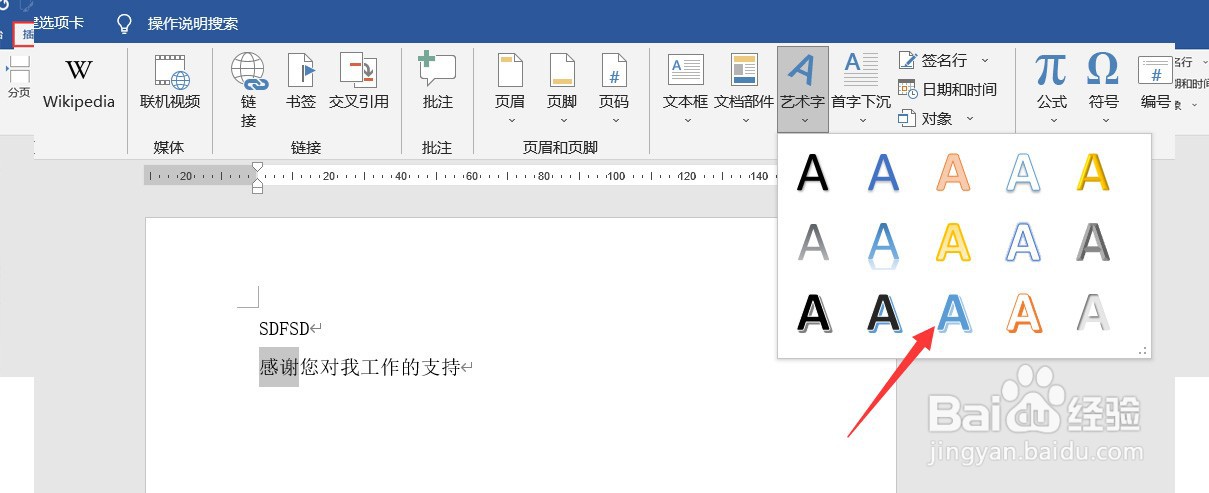Choose the white with blue outline WordArt
Viewport: 1209px width, 493px height.
click(x=1023, y=173)
